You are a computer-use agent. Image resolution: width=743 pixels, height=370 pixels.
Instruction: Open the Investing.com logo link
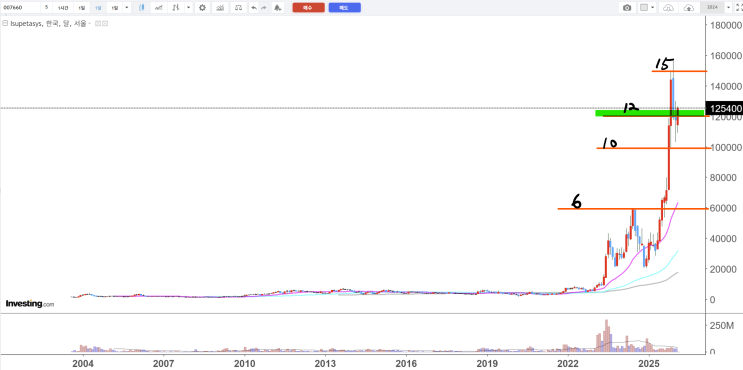(30, 304)
